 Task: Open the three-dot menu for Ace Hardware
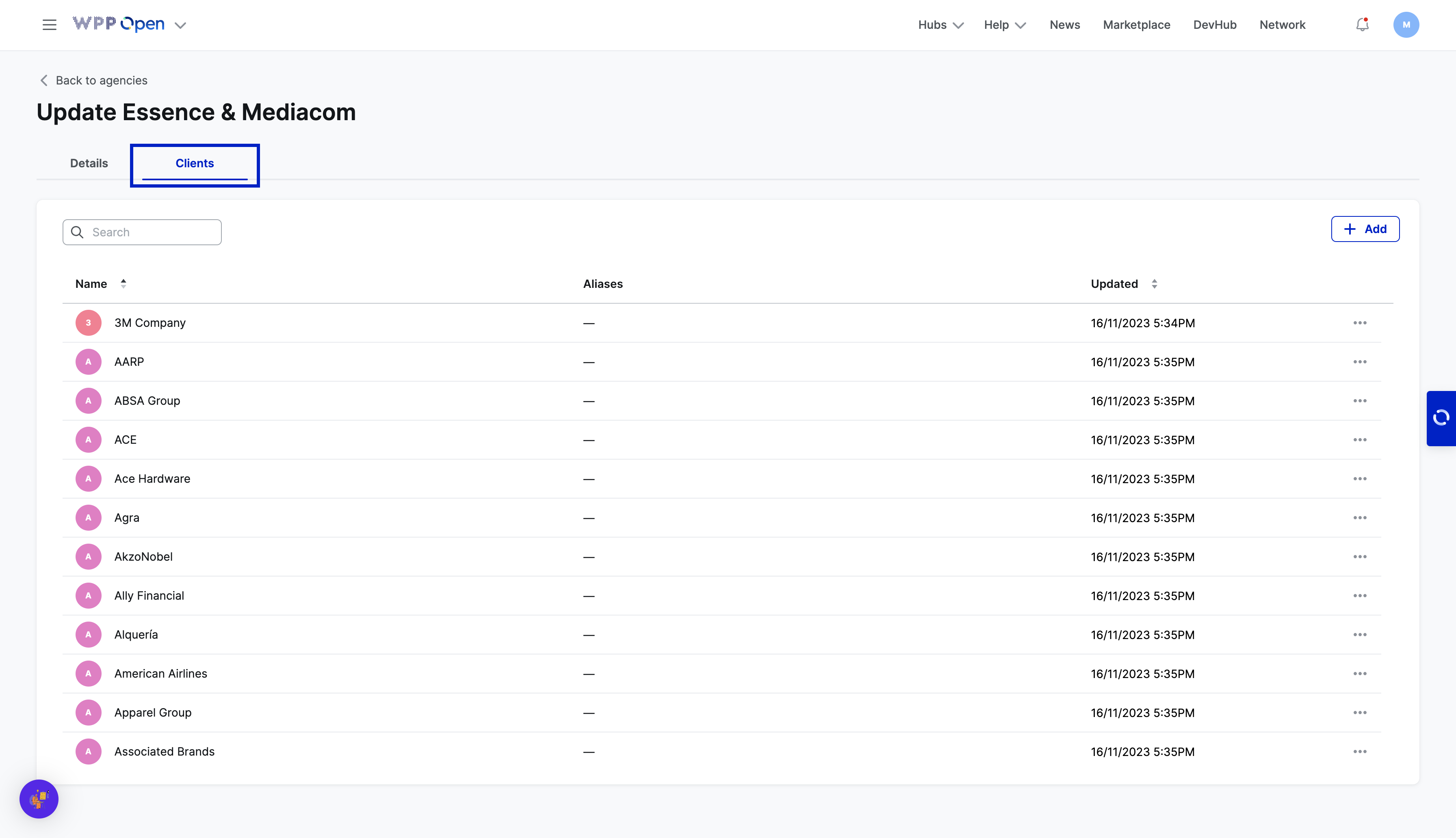(x=1359, y=479)
